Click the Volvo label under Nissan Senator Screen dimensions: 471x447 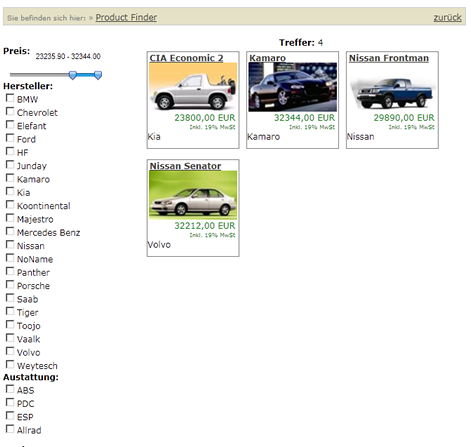(159, 245)
